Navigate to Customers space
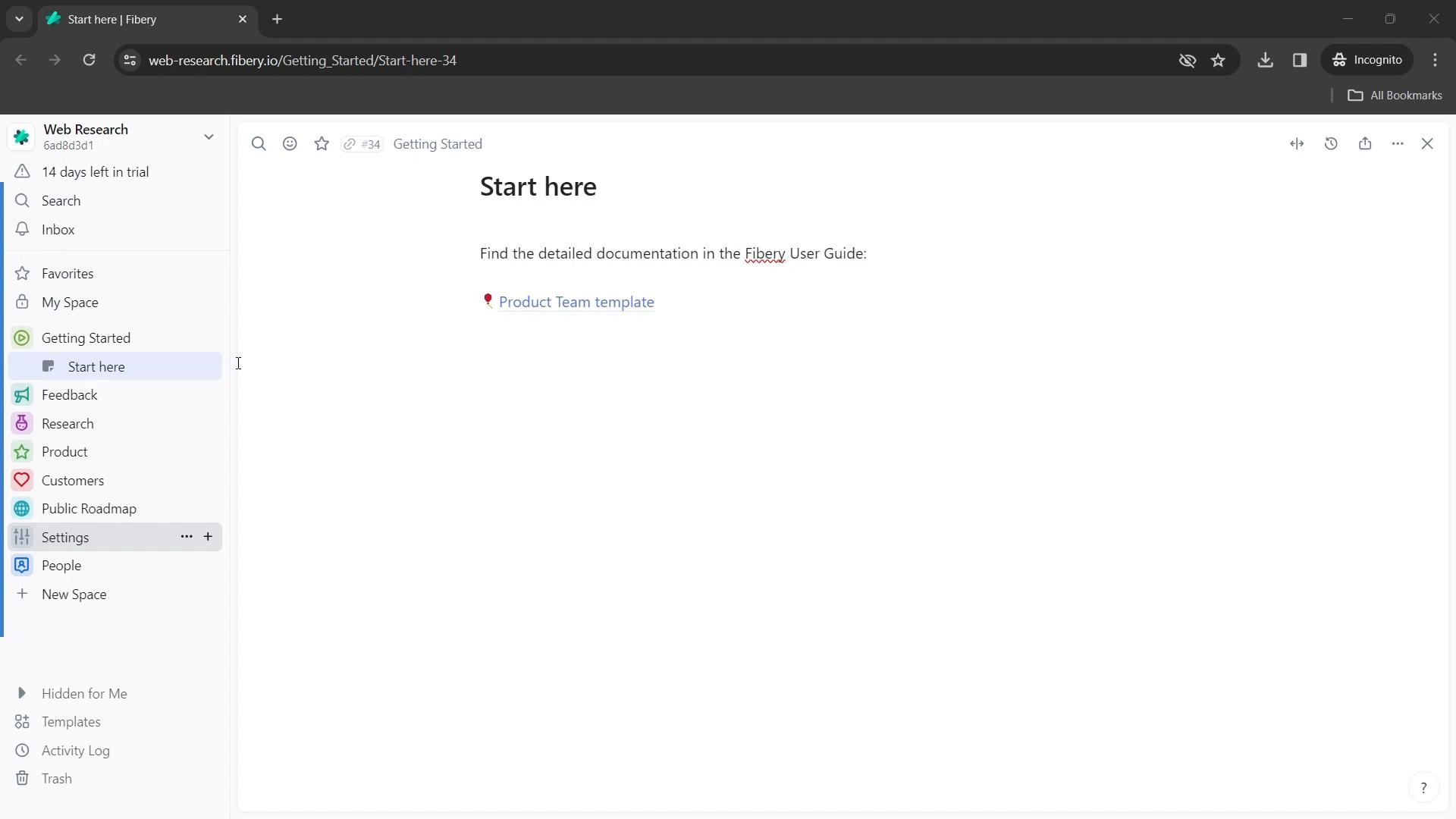This screenshot has height=819, width=1456. 73,480
